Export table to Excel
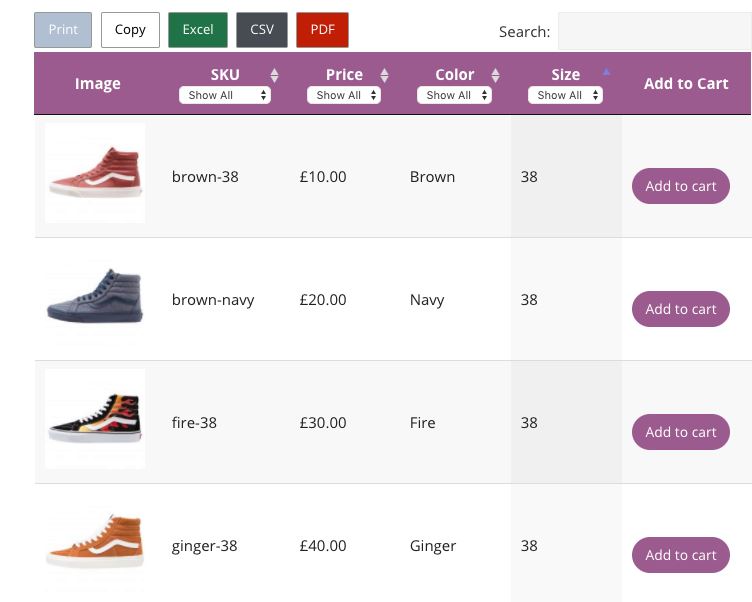The image size is (752, 602). pos(198,30)
